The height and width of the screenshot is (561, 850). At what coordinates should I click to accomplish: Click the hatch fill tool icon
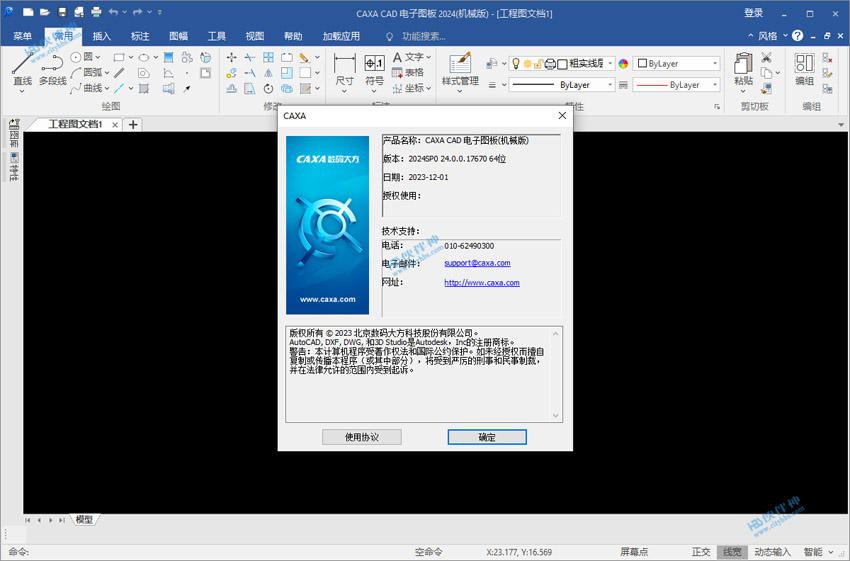169,57
